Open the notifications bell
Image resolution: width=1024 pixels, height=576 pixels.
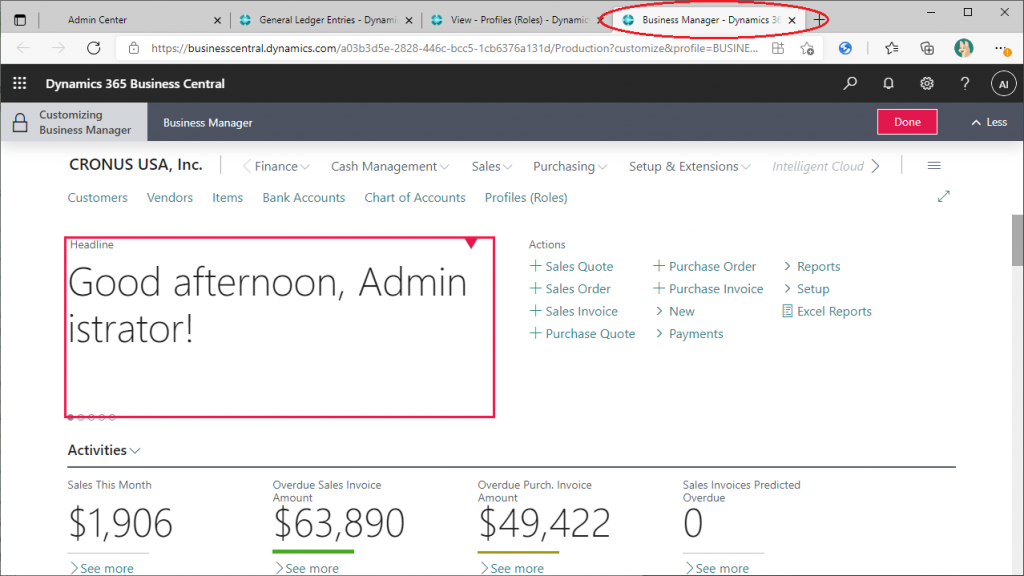[x=888, y=84]
